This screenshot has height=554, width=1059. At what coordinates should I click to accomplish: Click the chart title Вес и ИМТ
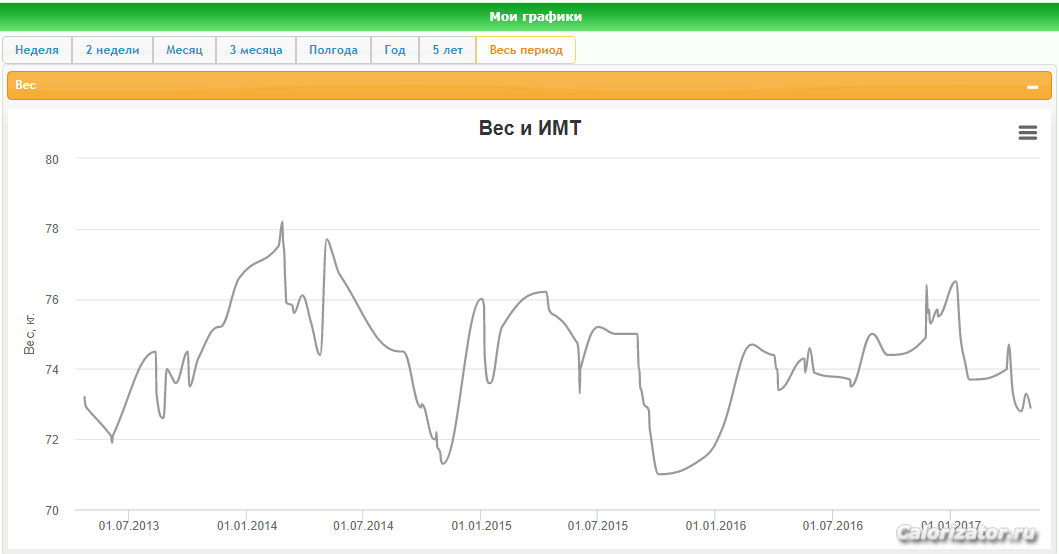click(530, 128)
